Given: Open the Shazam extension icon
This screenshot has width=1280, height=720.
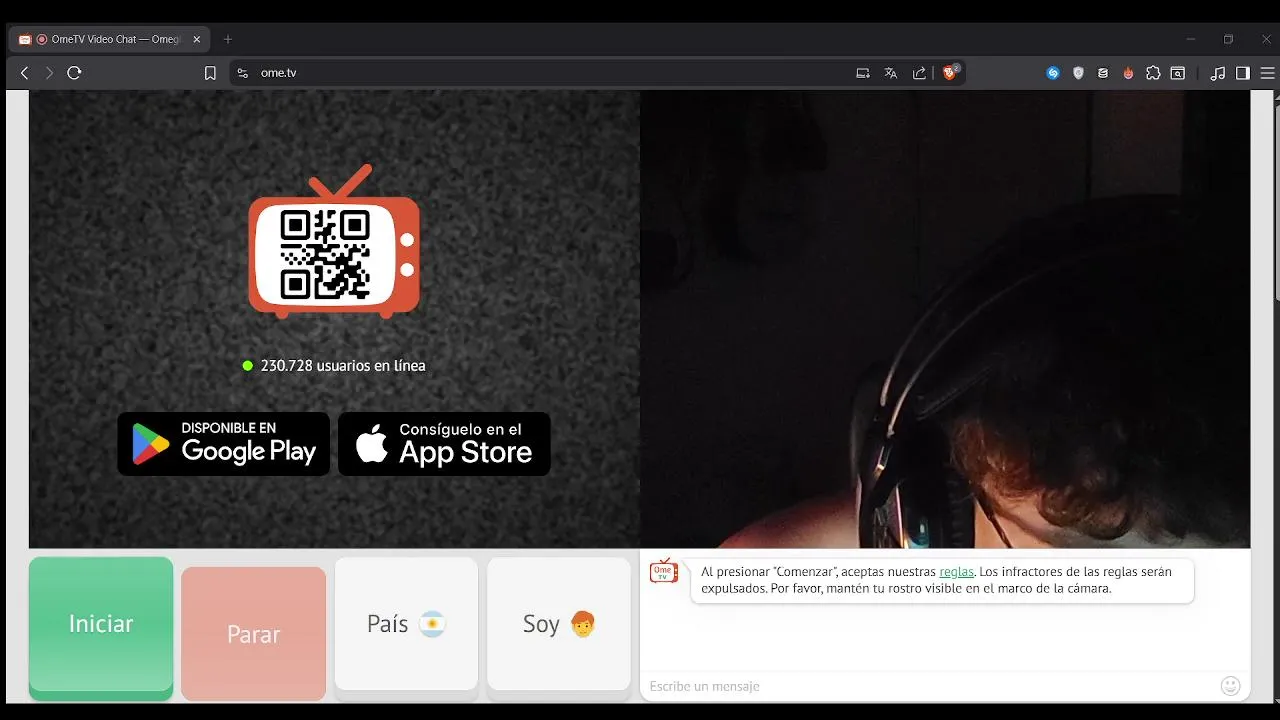Looking at the screenshot, I should pyautogui.click(x=1053, y=73).
